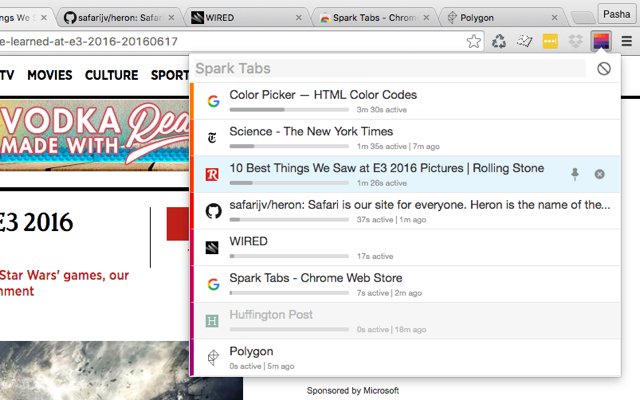Click the circle-slash icon in Spark Tabs

pos(604,69)
